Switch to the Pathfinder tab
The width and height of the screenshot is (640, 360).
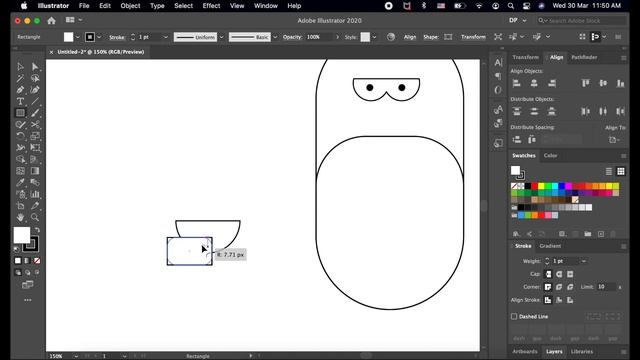tap(584, 58)
